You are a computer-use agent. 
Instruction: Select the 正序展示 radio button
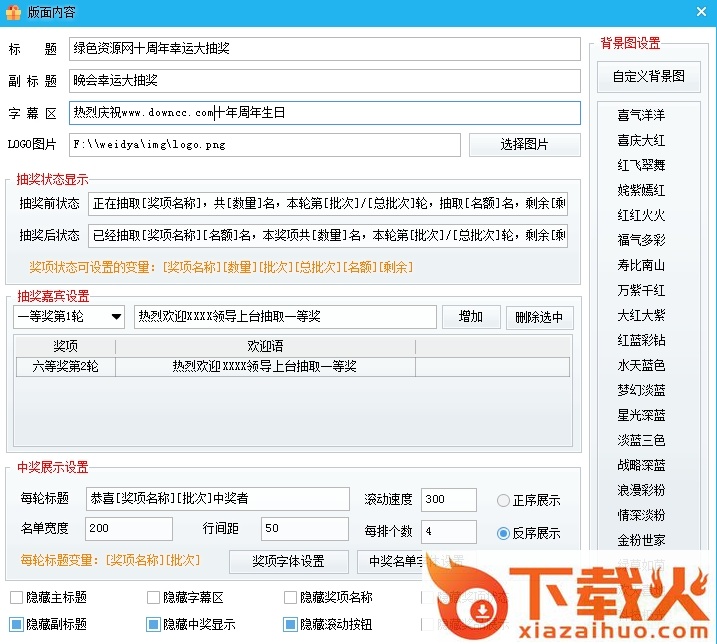(x=504, y=500)
